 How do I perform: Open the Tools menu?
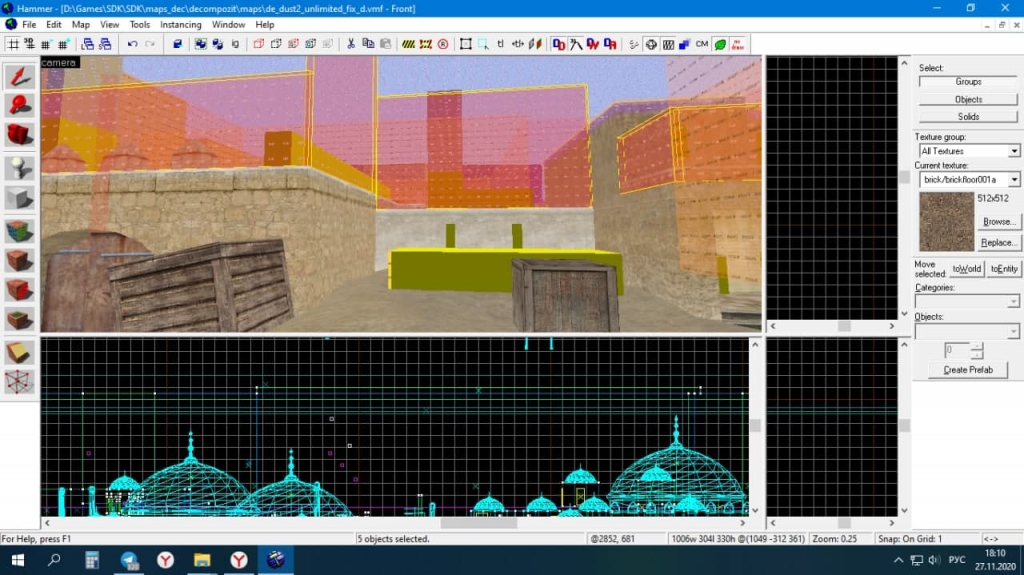pyautogui.click(x=140, y=24)
